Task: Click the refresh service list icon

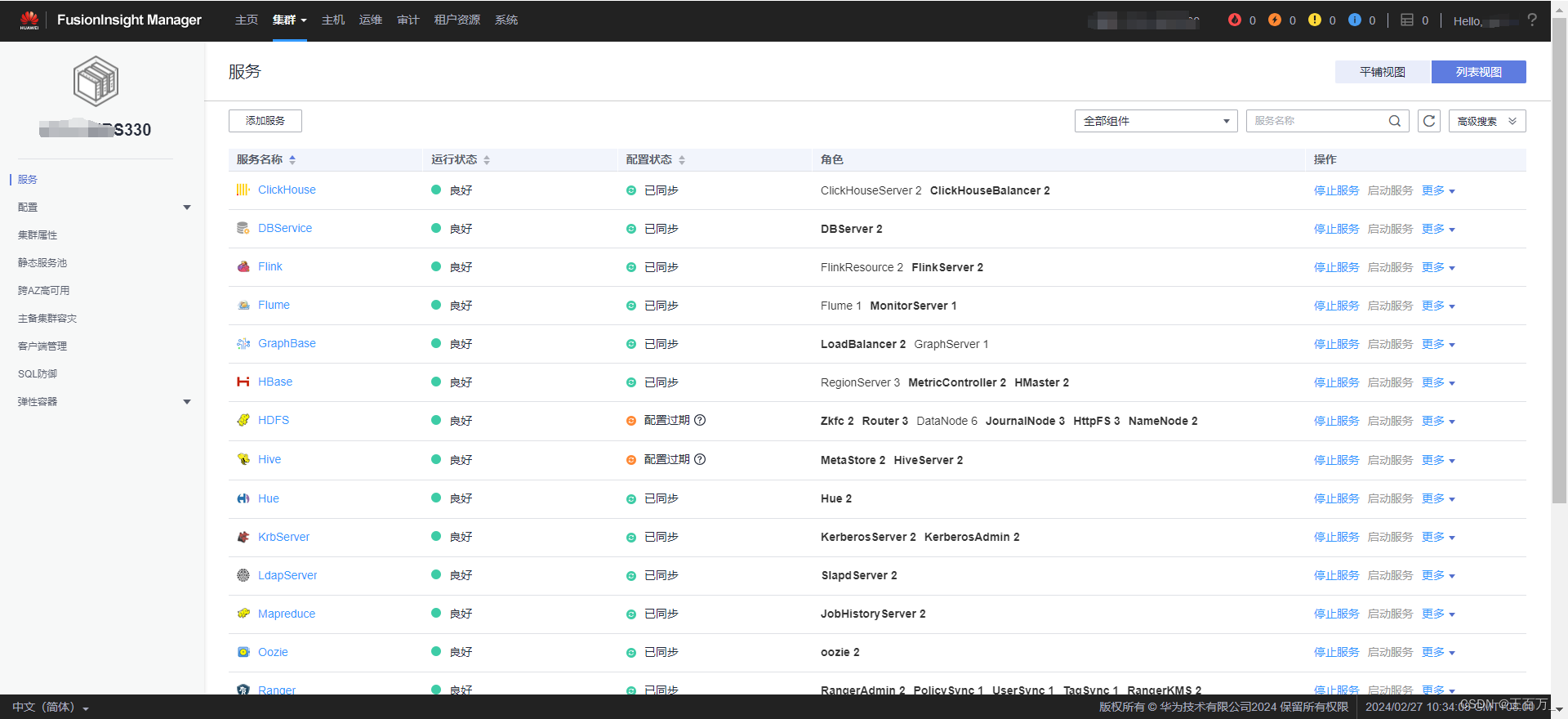Action: 1428,121
